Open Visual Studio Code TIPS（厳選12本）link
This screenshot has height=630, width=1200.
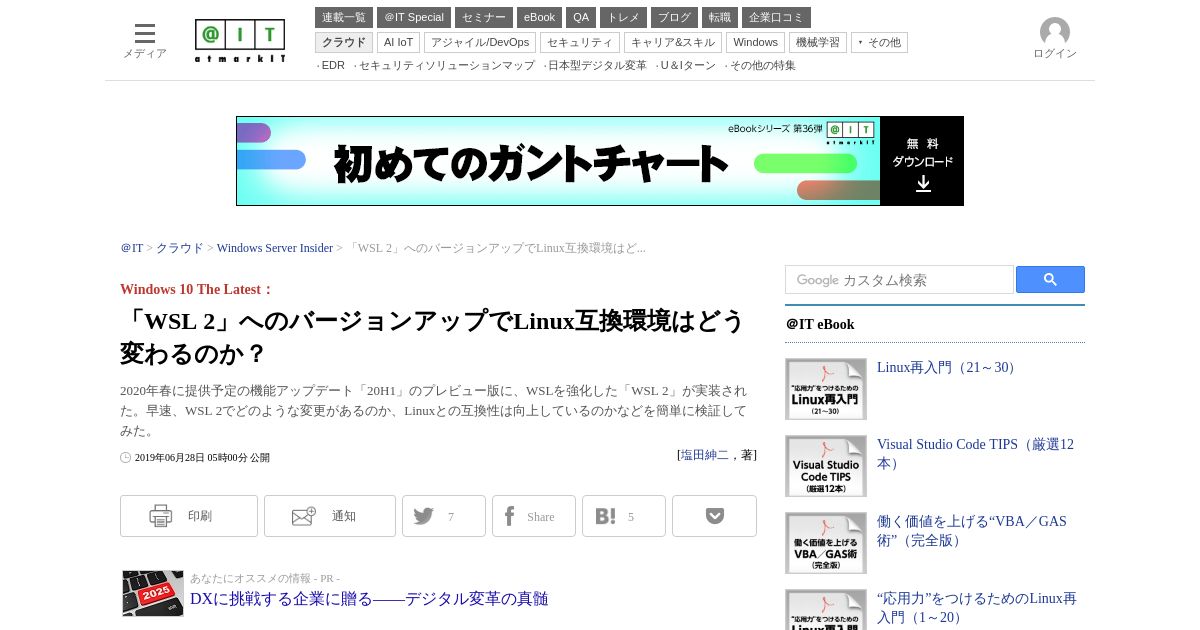click(x=976, y=454)
